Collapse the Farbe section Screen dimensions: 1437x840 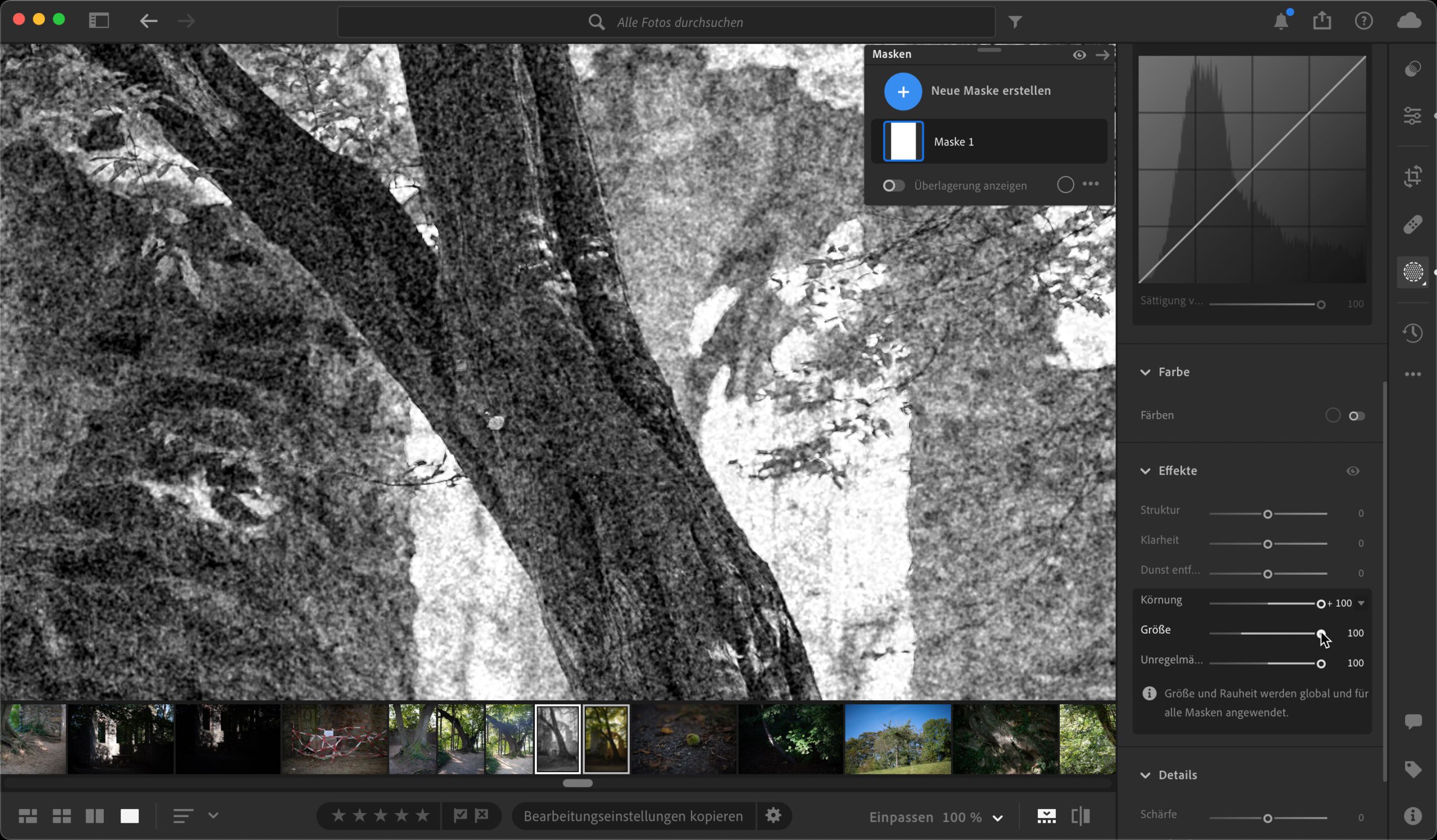pyautogui.click(x=1145, y=372)
